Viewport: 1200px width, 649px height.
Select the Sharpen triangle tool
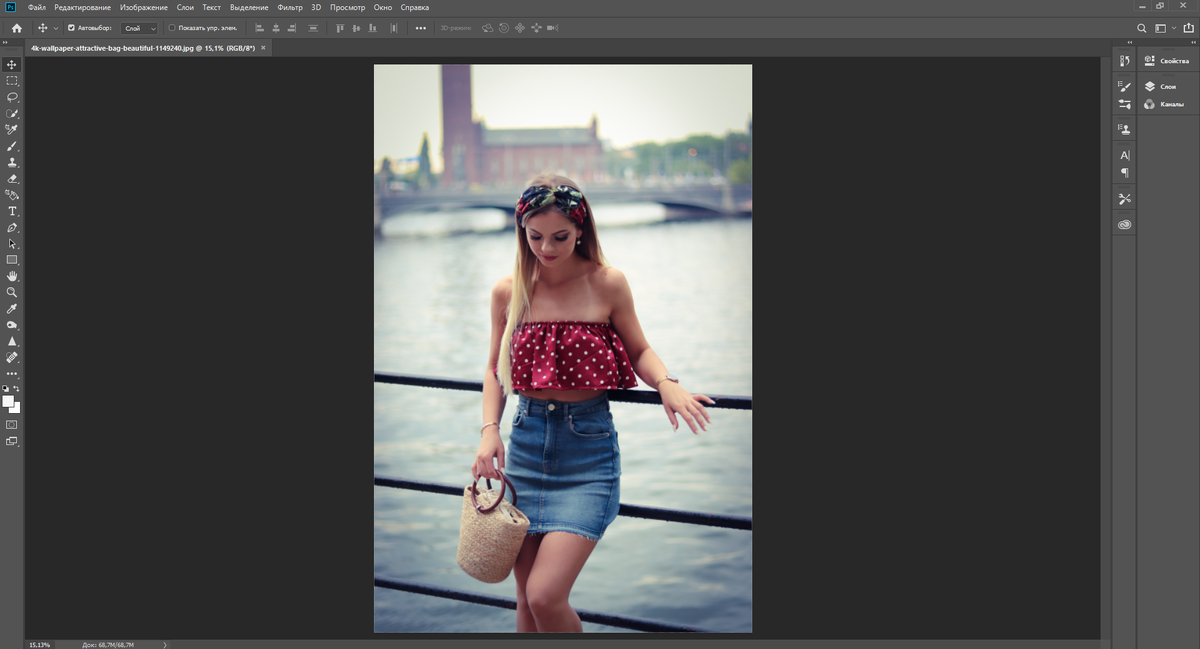click(x=12, y=341)
